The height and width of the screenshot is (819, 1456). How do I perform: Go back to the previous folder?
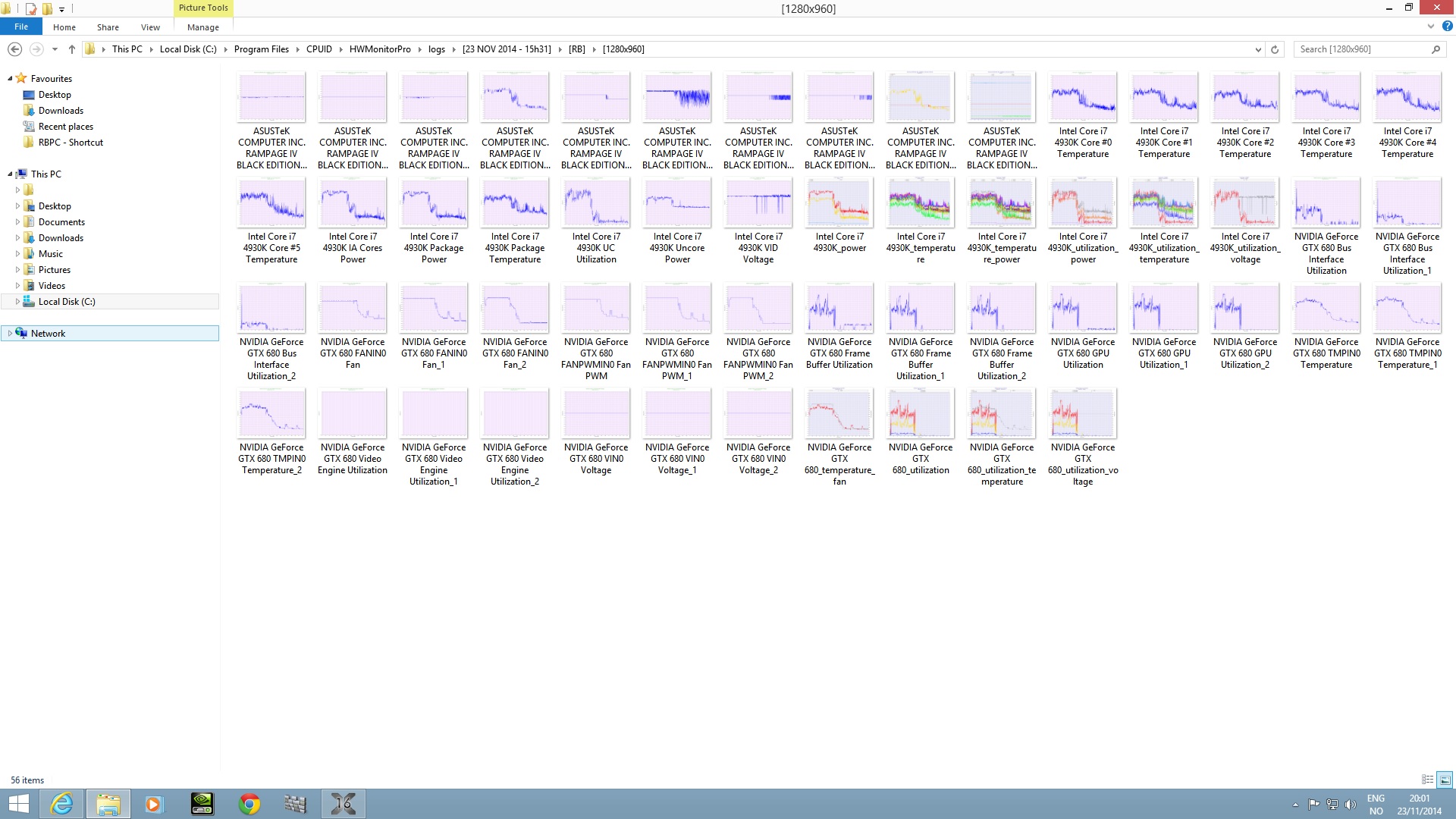pyautogui.click(x=14, y=49)
